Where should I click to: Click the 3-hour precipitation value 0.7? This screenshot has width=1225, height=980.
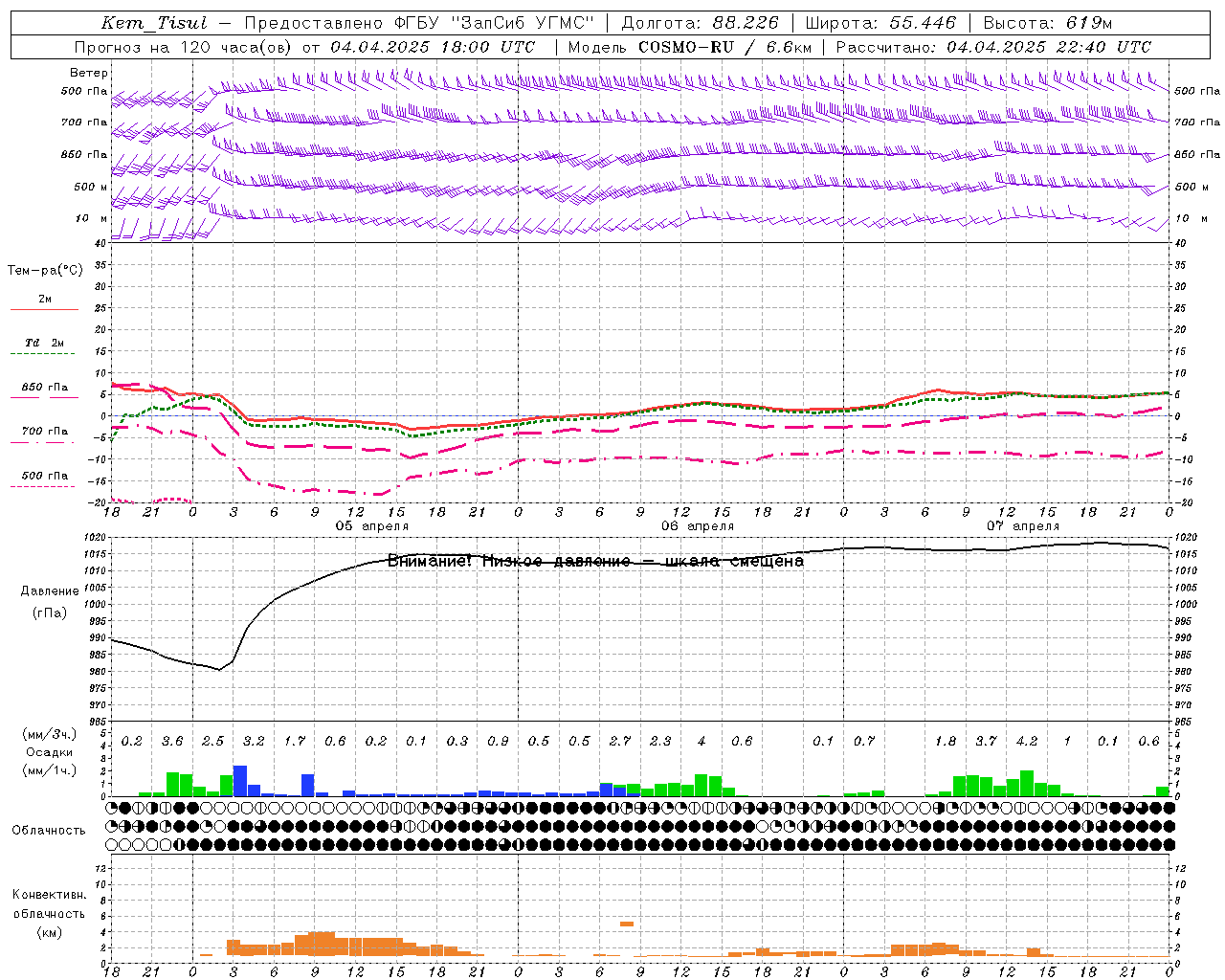[864, 741]
